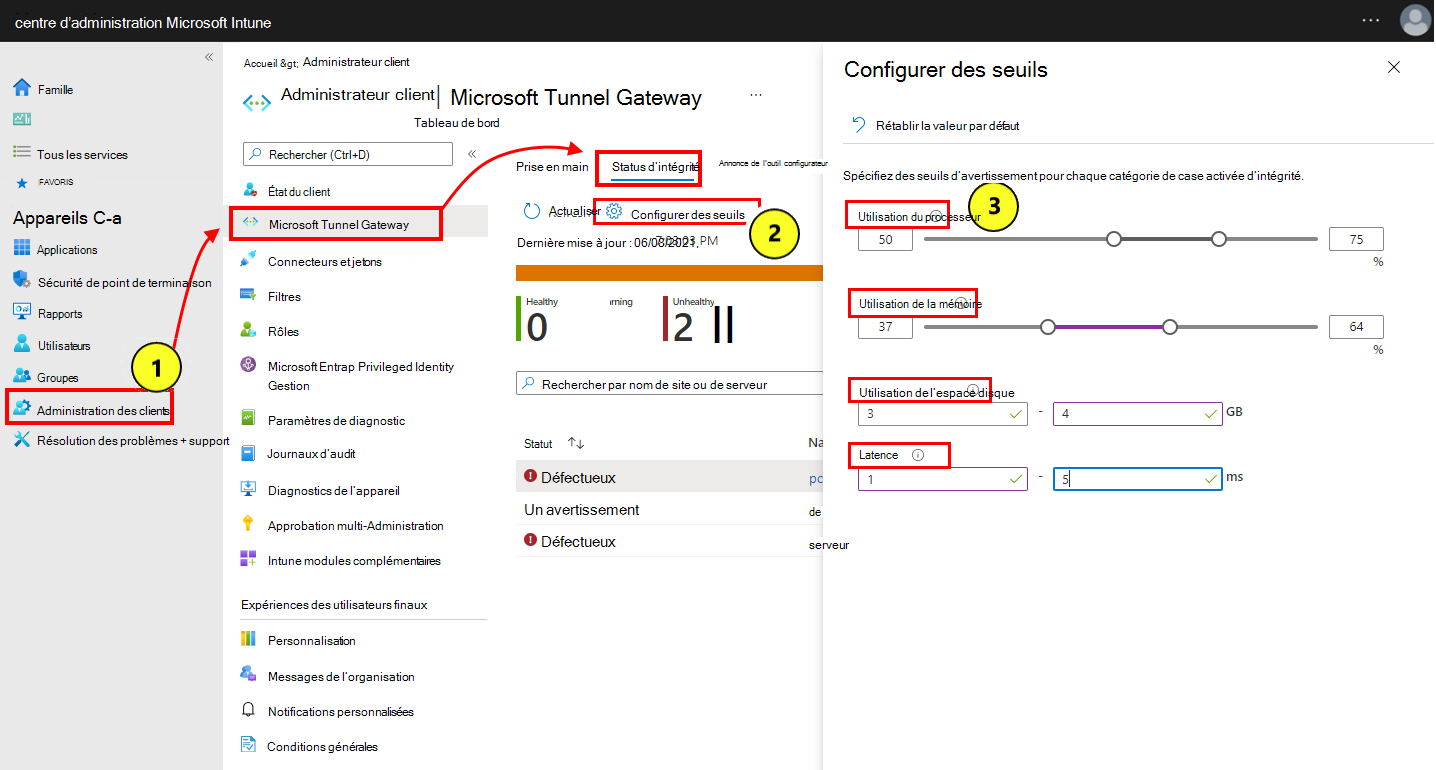Image resolution: width=1436 pixels, height=770 pixels.
Task: Click the processor lower threshold field showing 50
Action: (x=885, y=239)
